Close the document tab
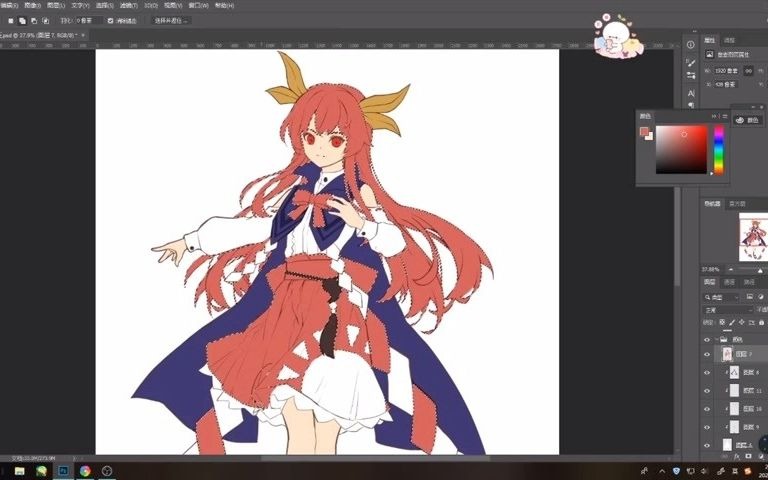 point(83,35)
